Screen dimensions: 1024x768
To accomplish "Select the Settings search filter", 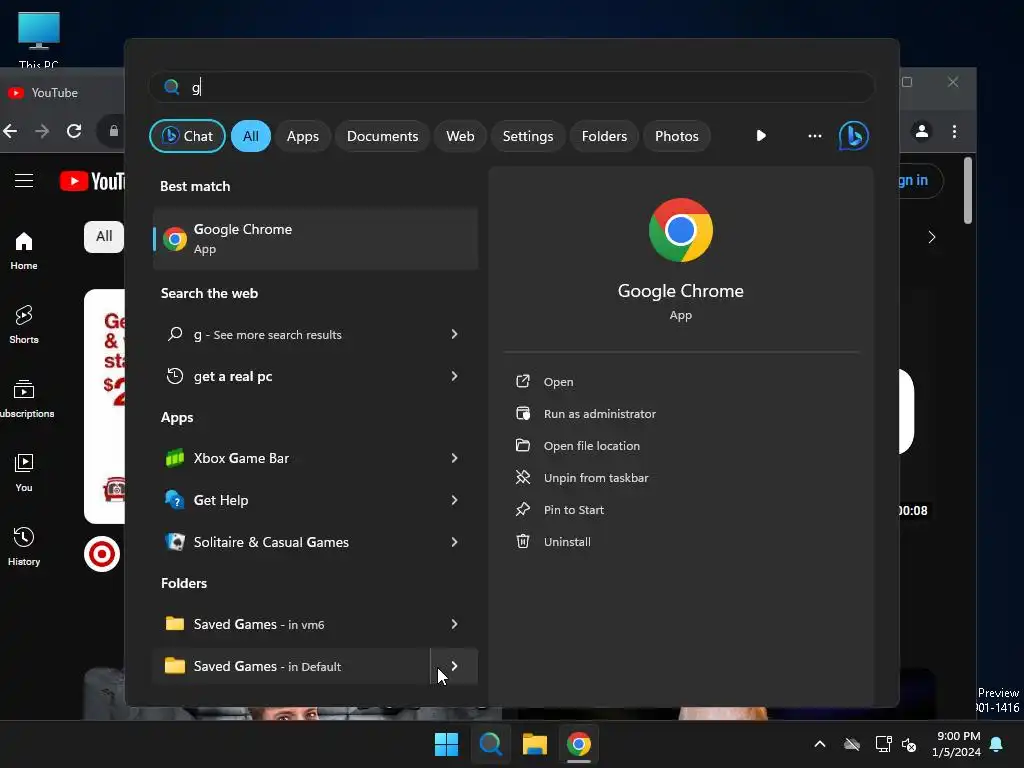I will click(x=528, y=136).
